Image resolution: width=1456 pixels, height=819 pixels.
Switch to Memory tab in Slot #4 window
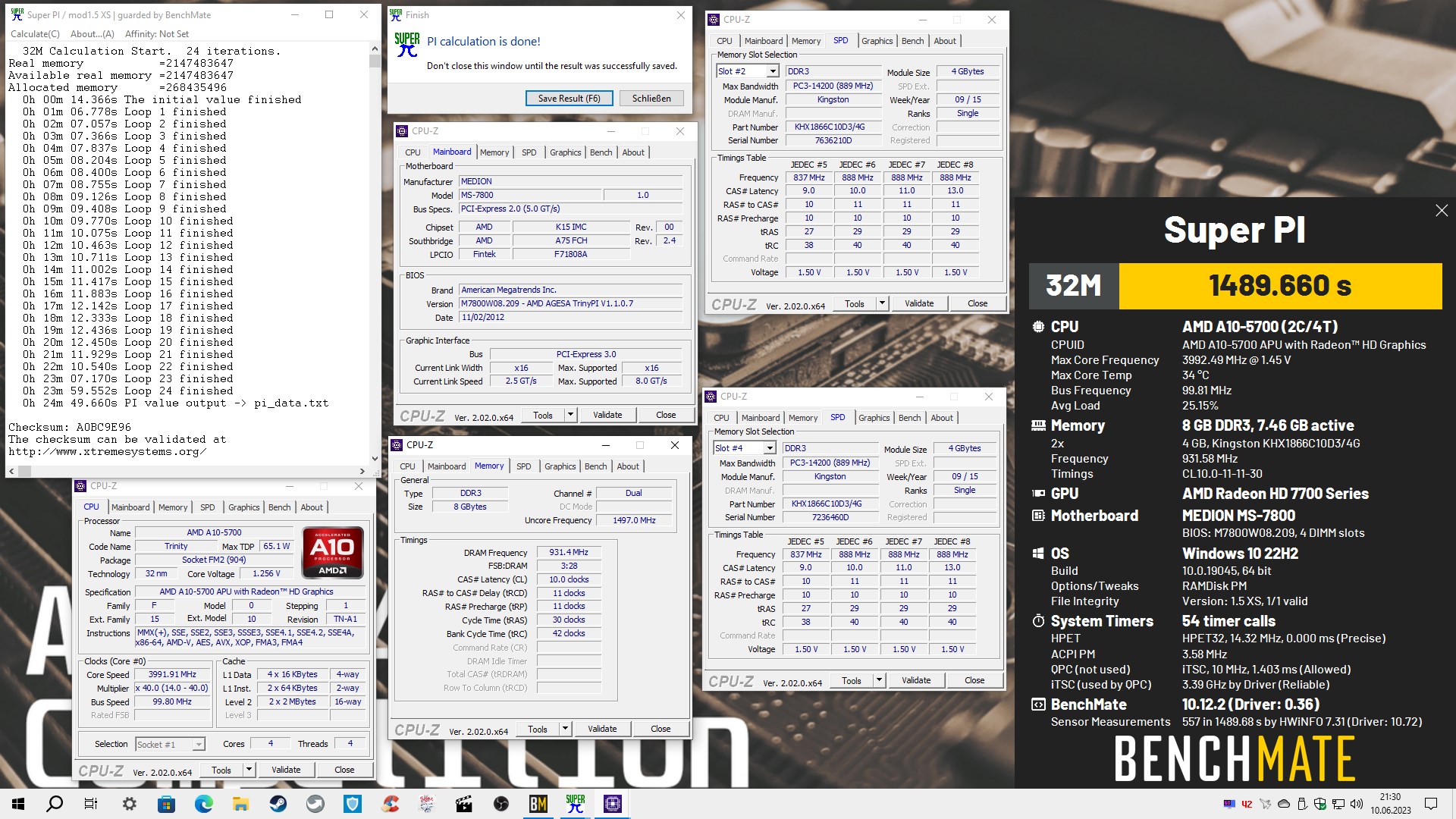(803, 418)
